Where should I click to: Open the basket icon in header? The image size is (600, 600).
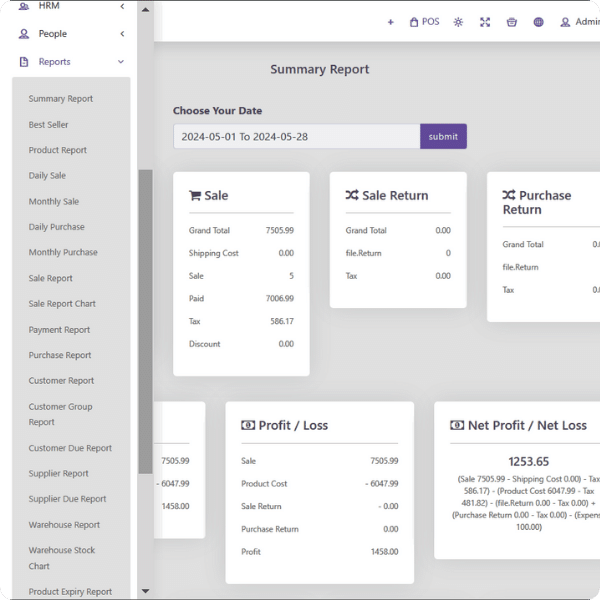pyautogui.click(x=512, y=22)
